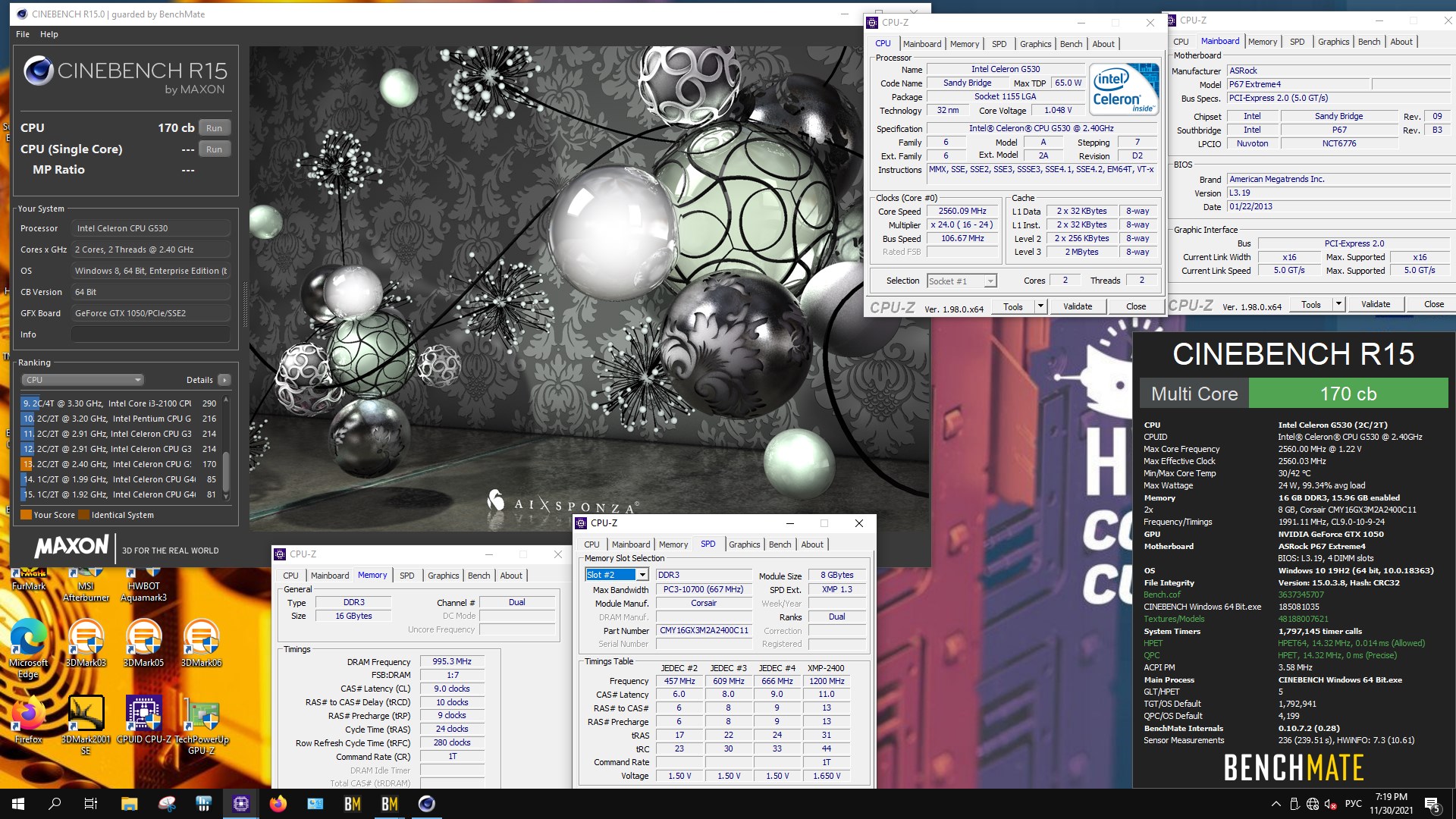Click the muted volume tray icon
Viewport: 1456px width, 819px height.
click(x=1332, y=804)
